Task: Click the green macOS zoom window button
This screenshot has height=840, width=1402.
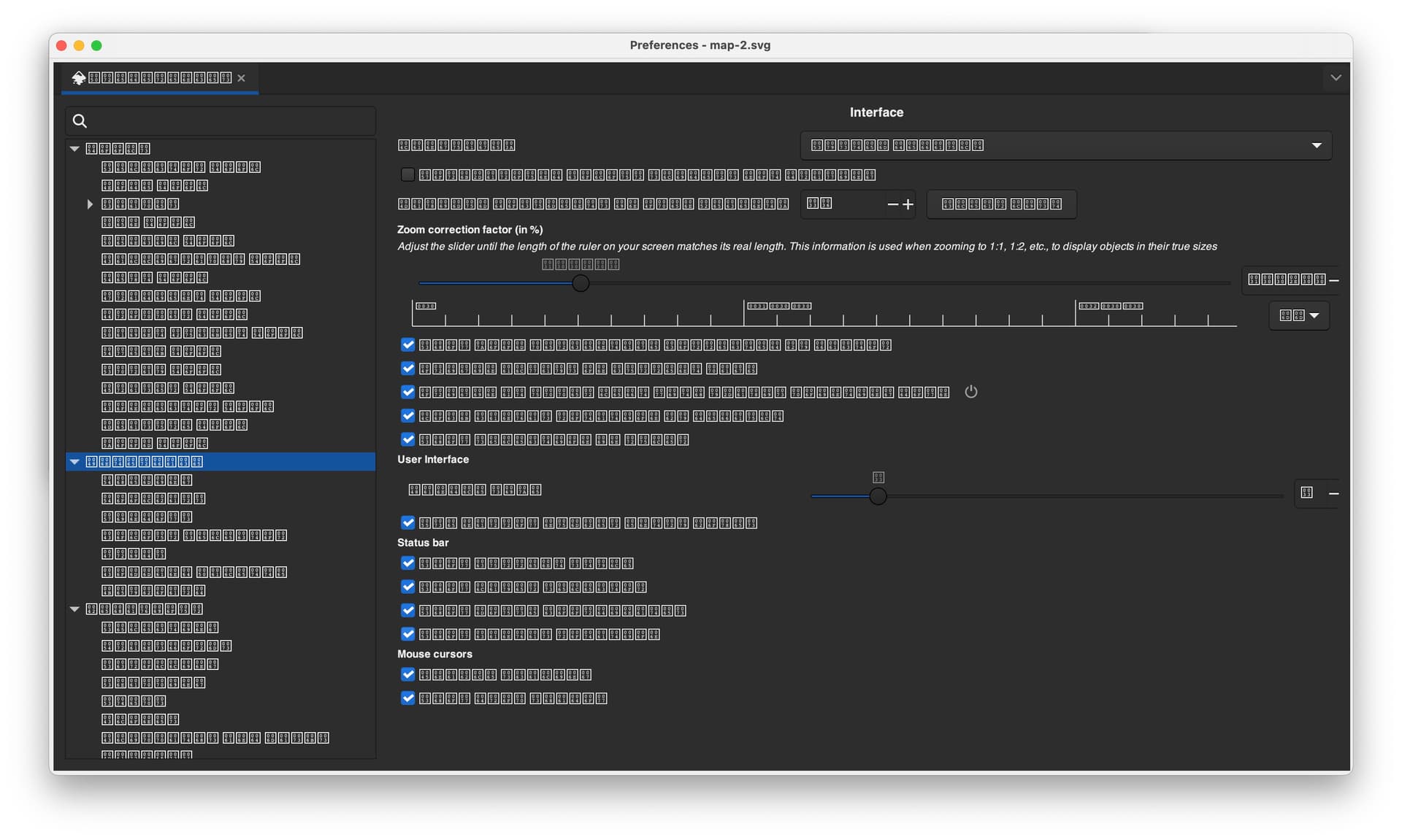Action: point(96,45)
